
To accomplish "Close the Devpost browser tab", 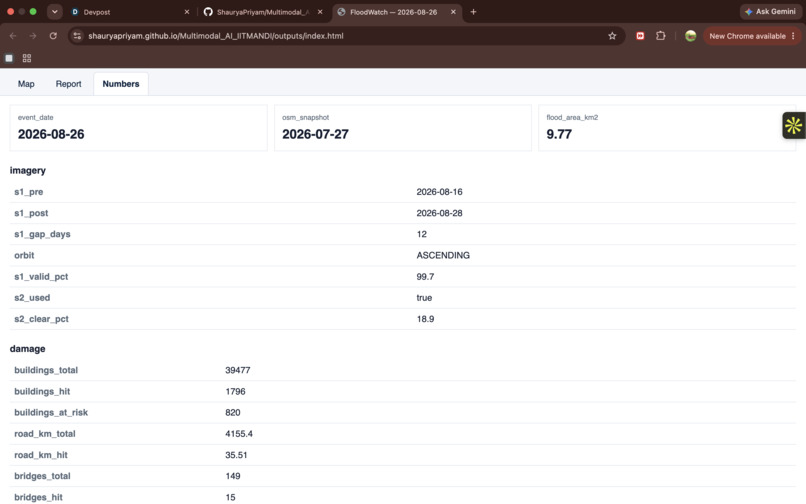I will 187,12.
